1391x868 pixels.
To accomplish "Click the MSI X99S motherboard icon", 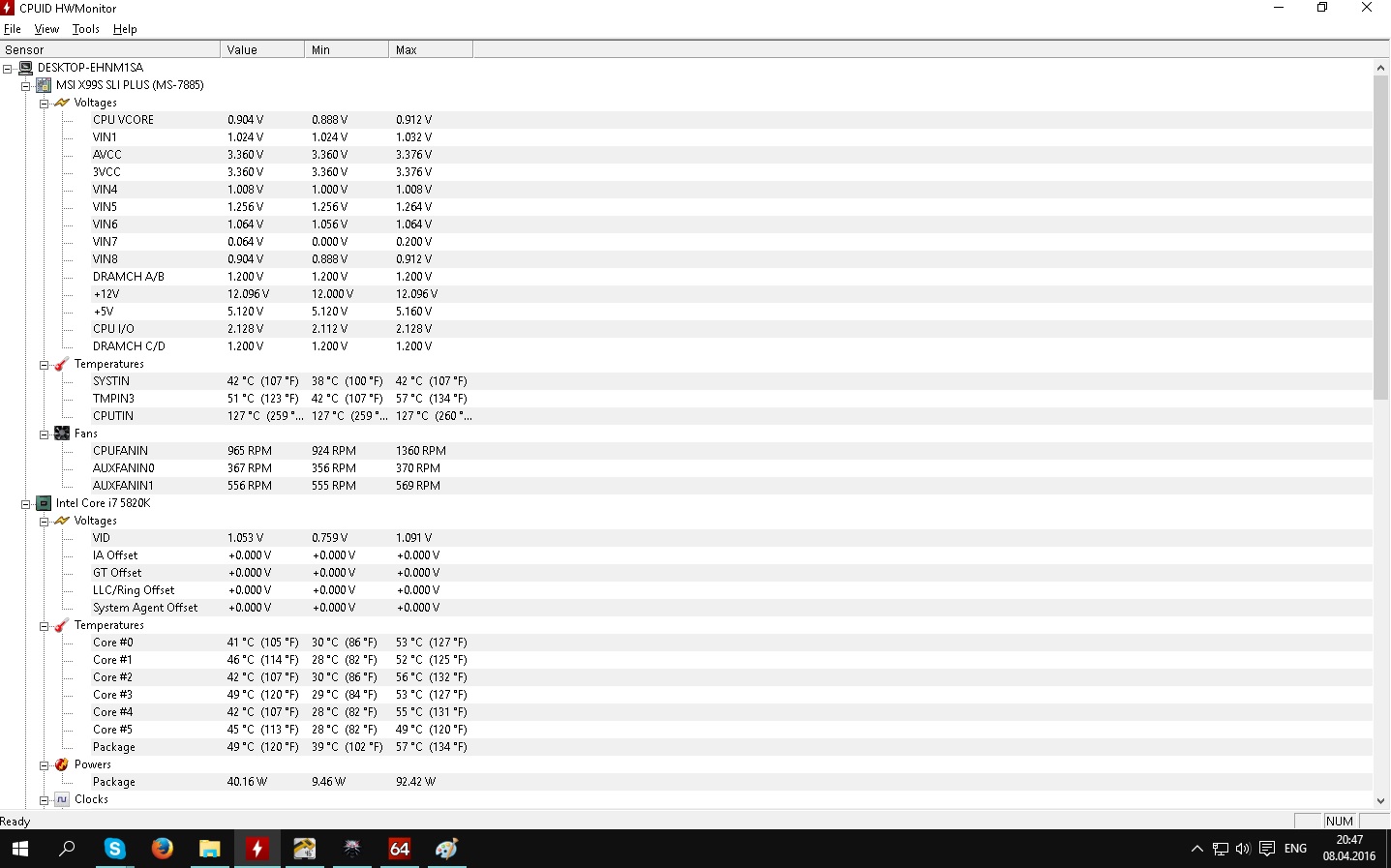I will pos(44,85).
